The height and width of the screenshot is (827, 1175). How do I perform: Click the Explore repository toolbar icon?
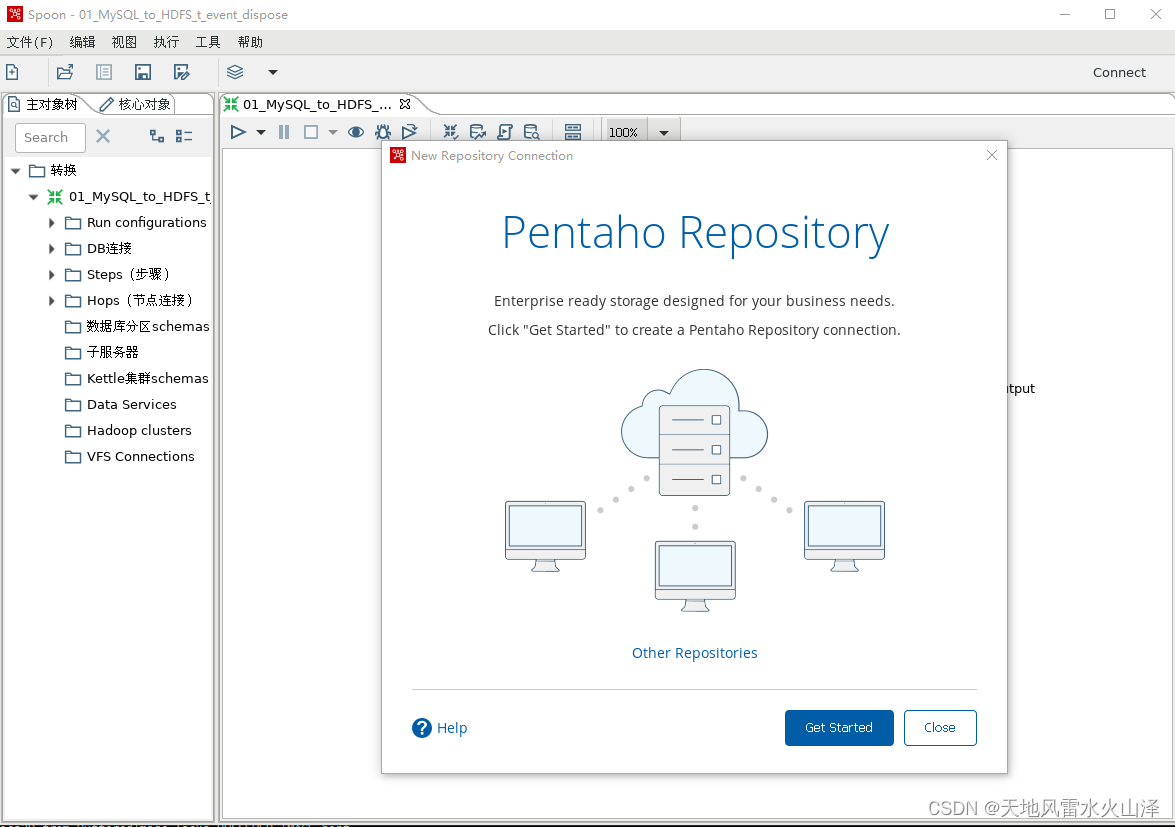(x=103, y=72)
